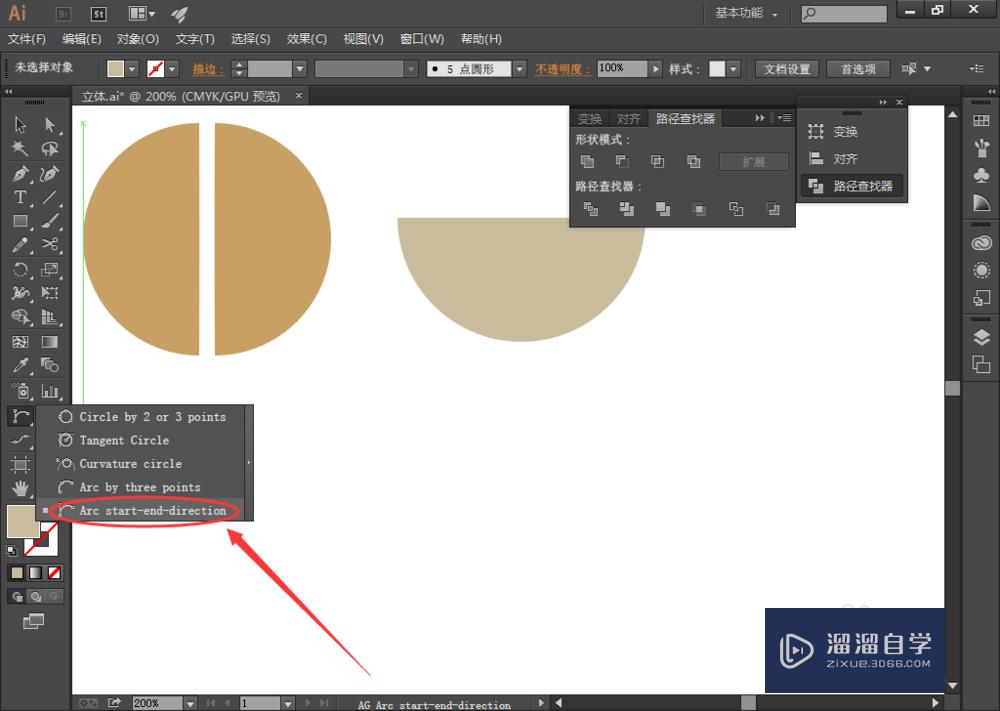Set fill mode to None in the toolbox
Viewport: 1000px width, 711px height.
point(55,573)
